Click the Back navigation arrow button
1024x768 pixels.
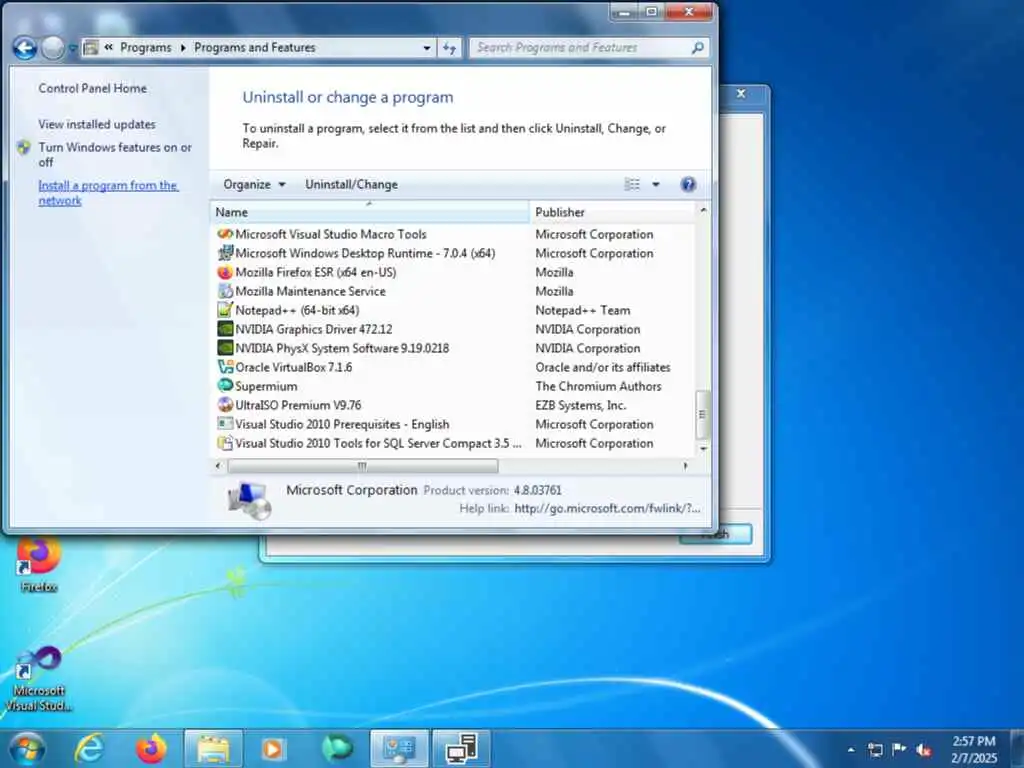(x=25, y=48)
